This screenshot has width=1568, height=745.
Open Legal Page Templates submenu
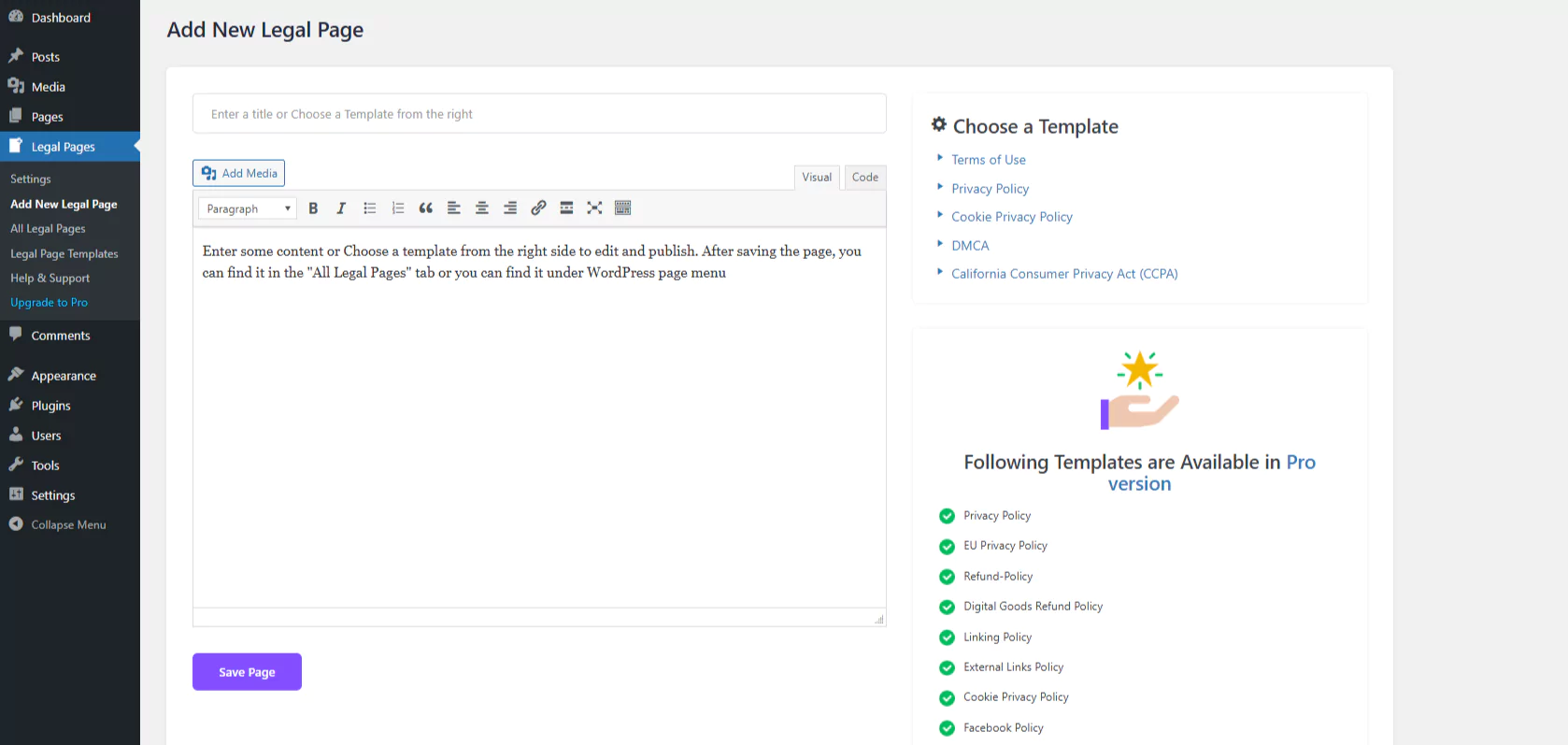[64, 253]
